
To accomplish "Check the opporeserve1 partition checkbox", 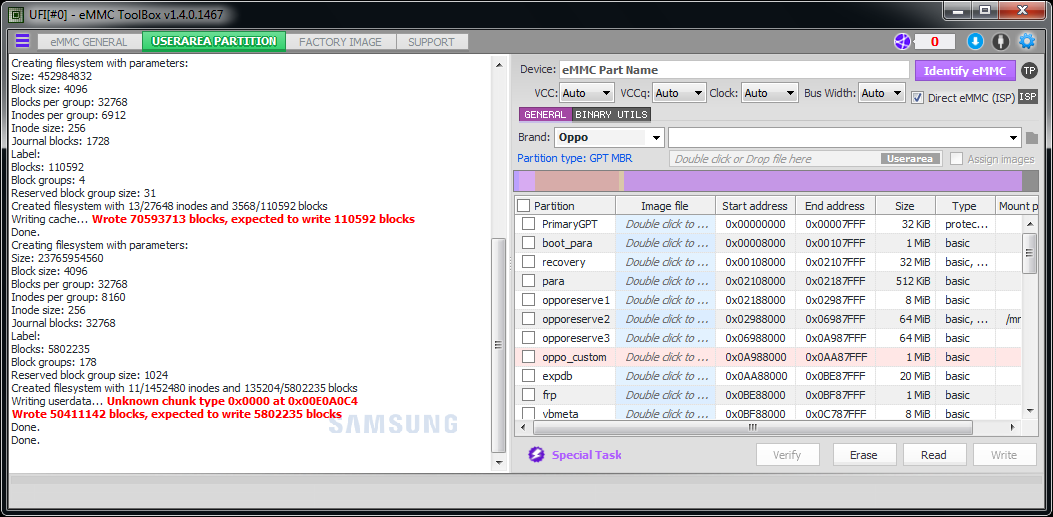I will [529, 300].
